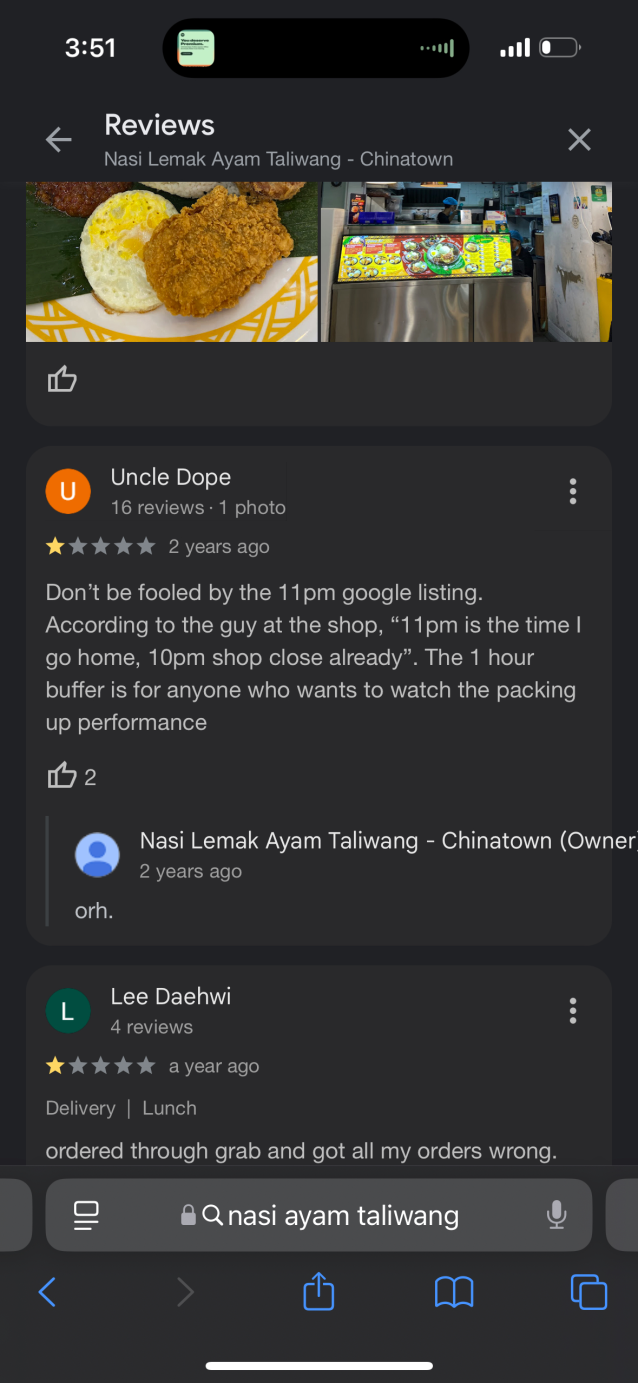Screen dimensions: 638x1383
Task: Open Uncle Dope's profile avatar
Action: tap(68, 490)
